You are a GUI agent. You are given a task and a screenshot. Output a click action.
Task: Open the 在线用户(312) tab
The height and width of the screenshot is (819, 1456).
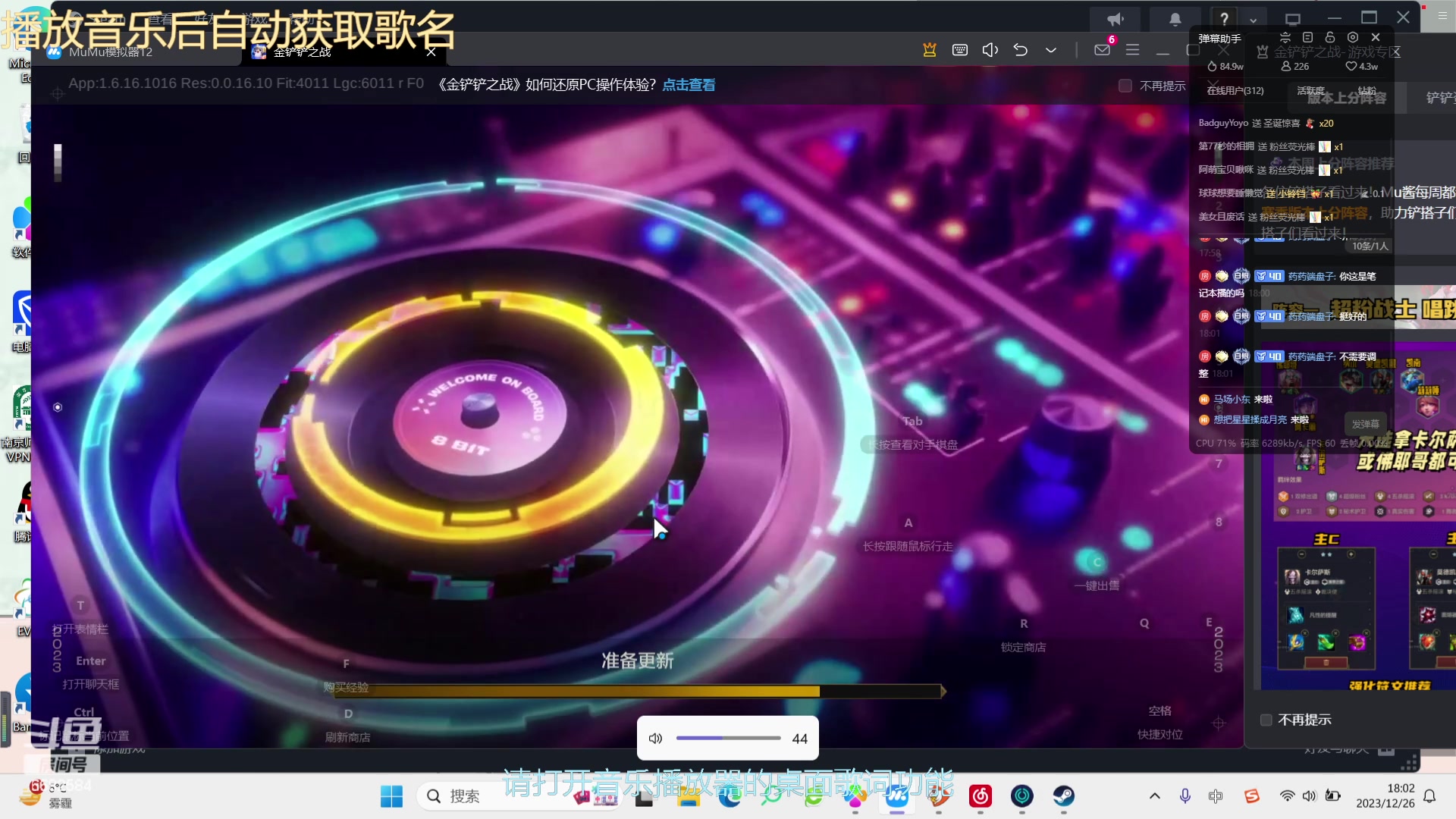click(x=1235, y=91)
